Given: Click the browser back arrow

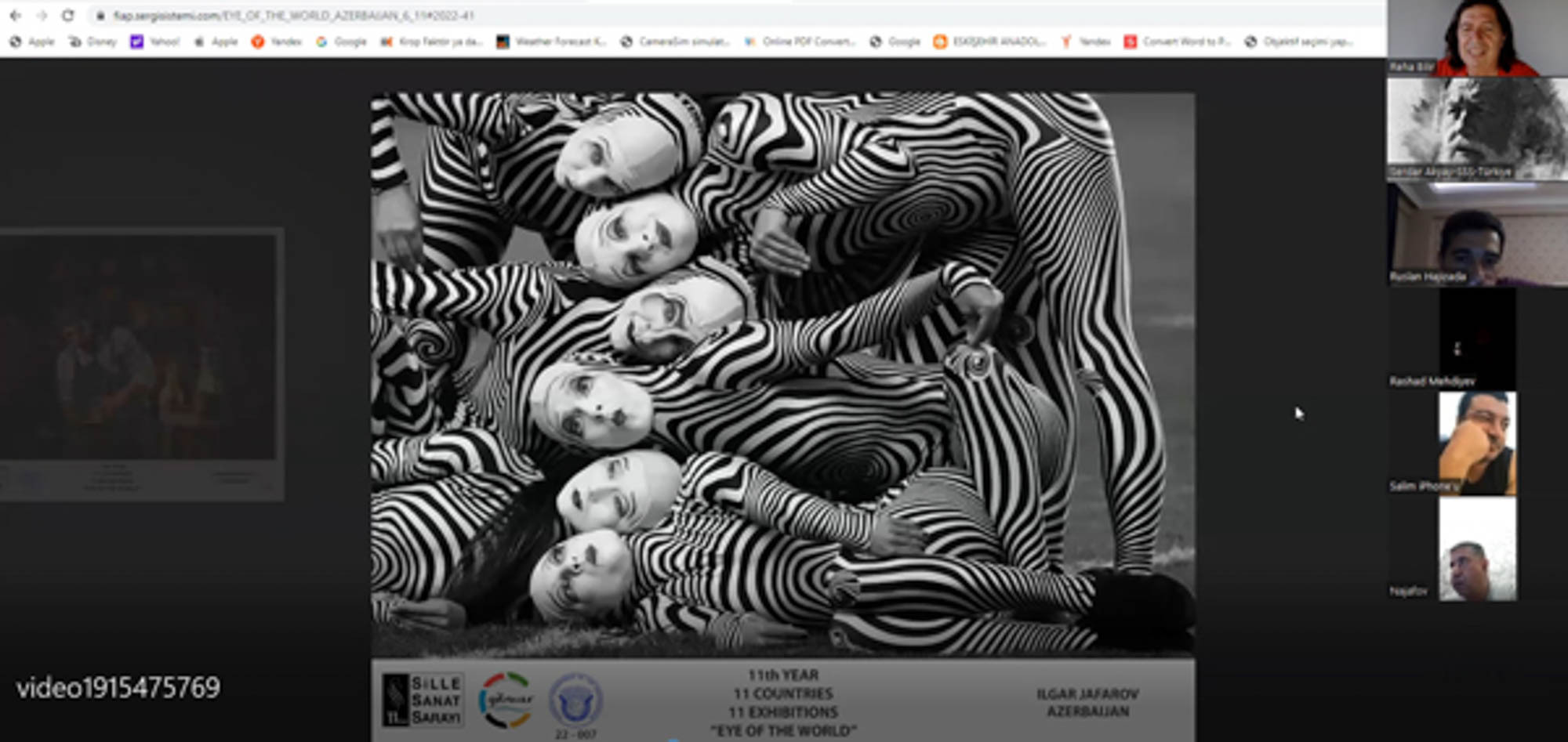Looking at the screenshot, I should click(16, 15).
